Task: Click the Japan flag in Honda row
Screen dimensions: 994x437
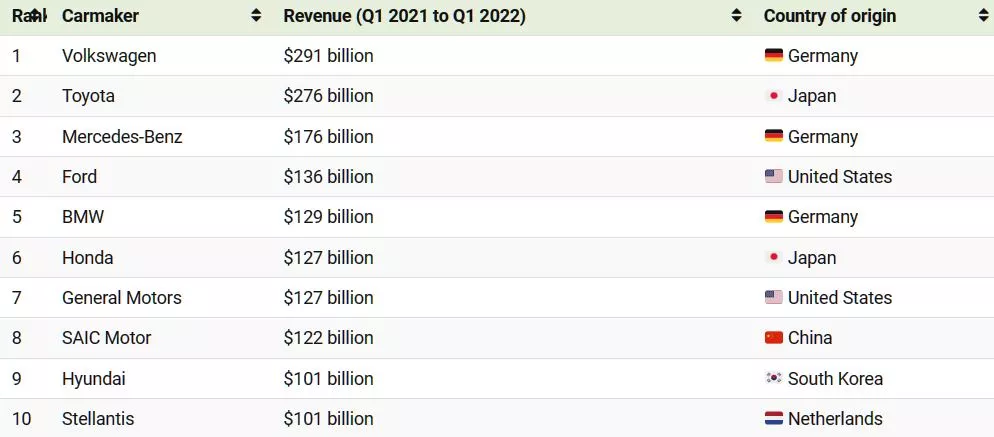Action: pos(773,258)
